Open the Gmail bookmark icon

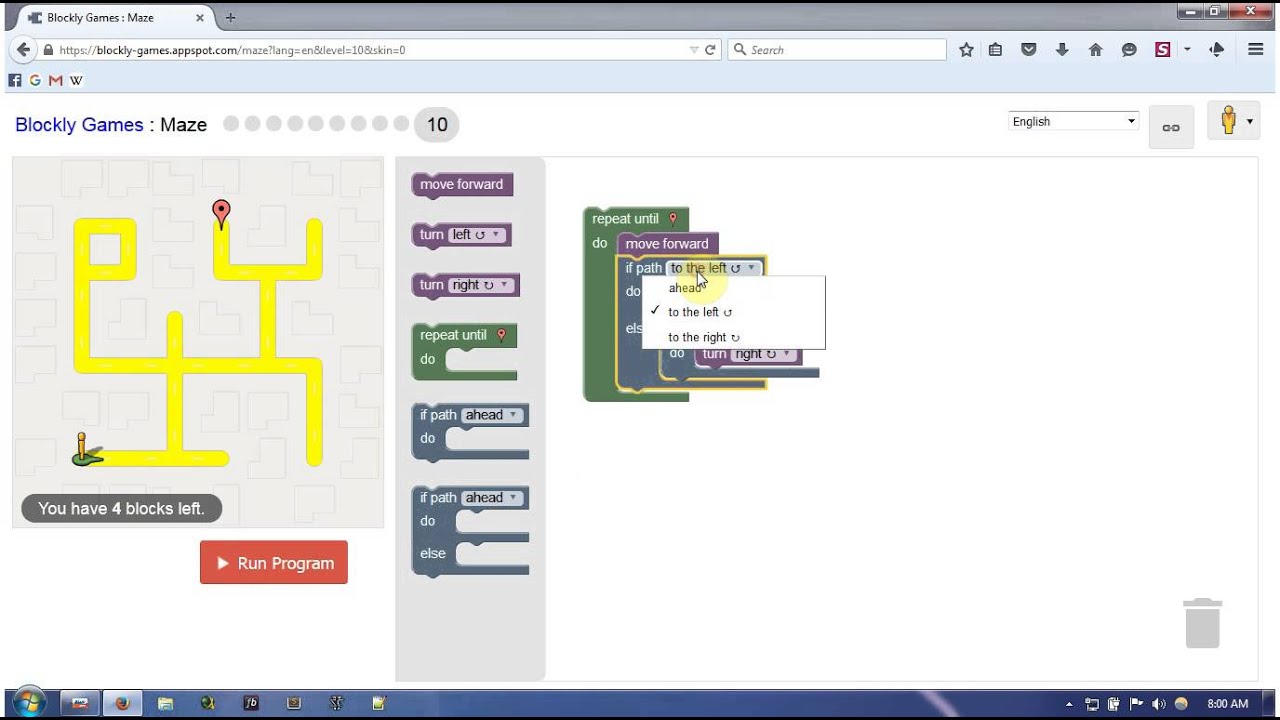pyautogui.click(x=55, y=80)
